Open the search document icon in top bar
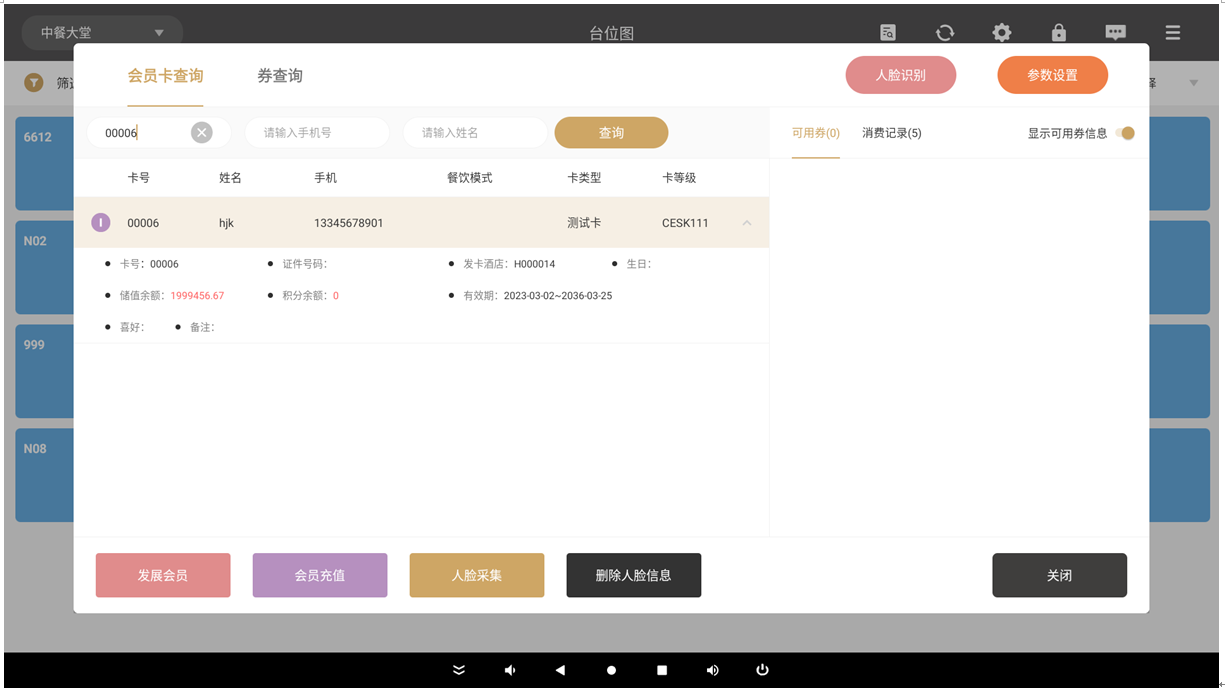The height and width of the screenshot is (688, 1225). 888,32
